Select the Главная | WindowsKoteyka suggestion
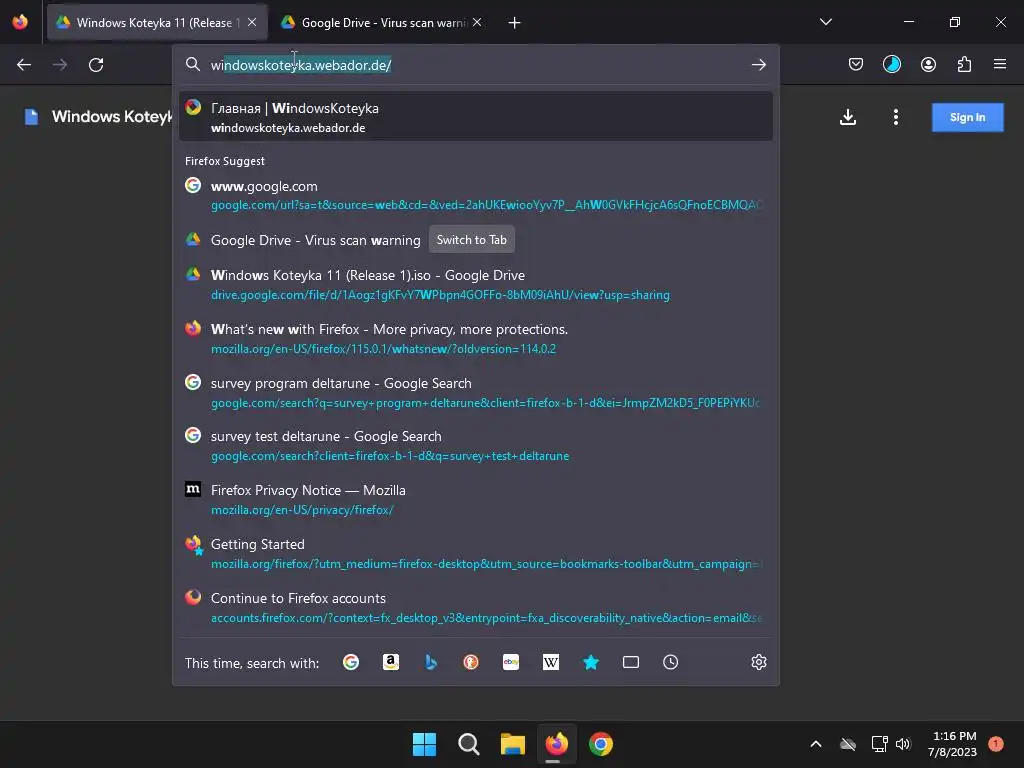 pyautogui.click(x=475, y=118)
